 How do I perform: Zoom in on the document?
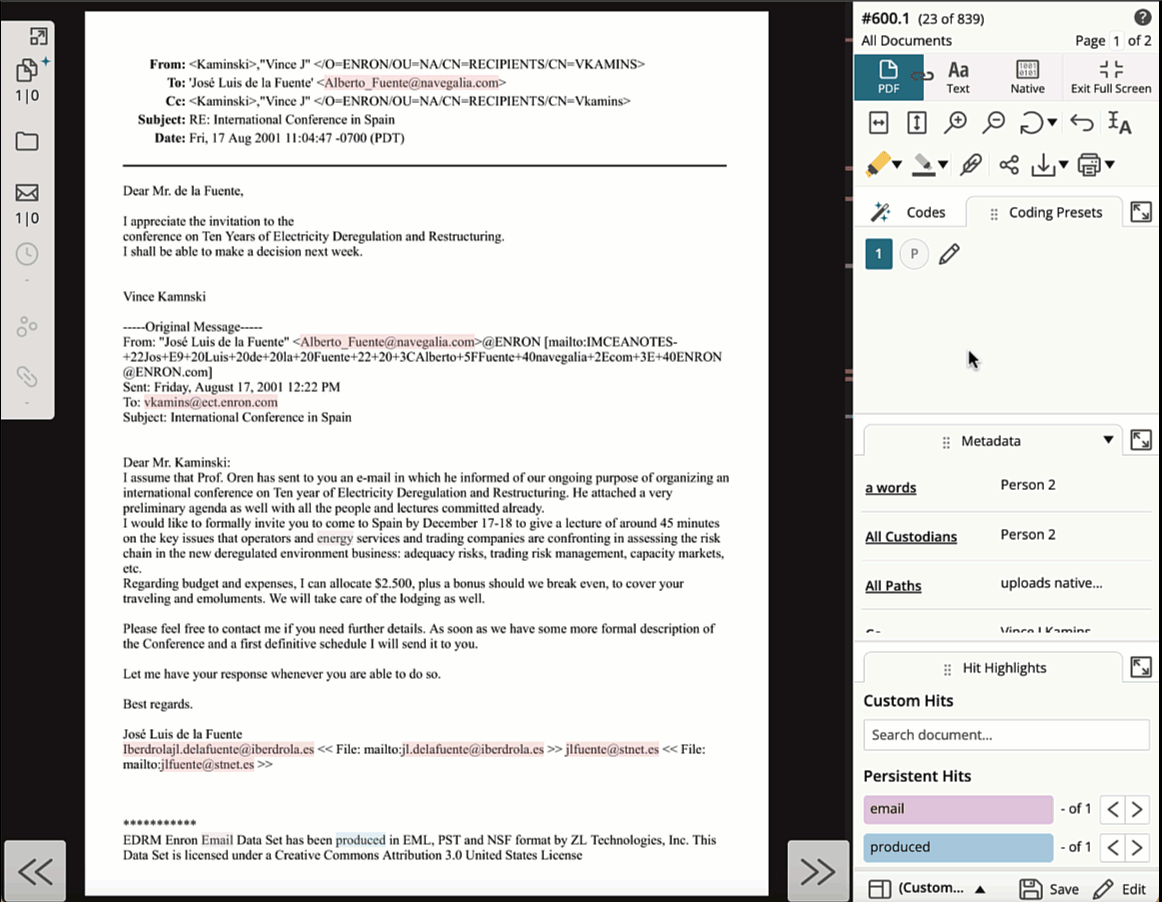pos(955,123)
